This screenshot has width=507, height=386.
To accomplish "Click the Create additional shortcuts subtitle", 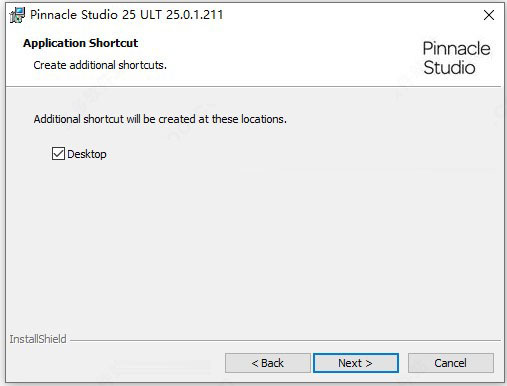I will point(100,65).
